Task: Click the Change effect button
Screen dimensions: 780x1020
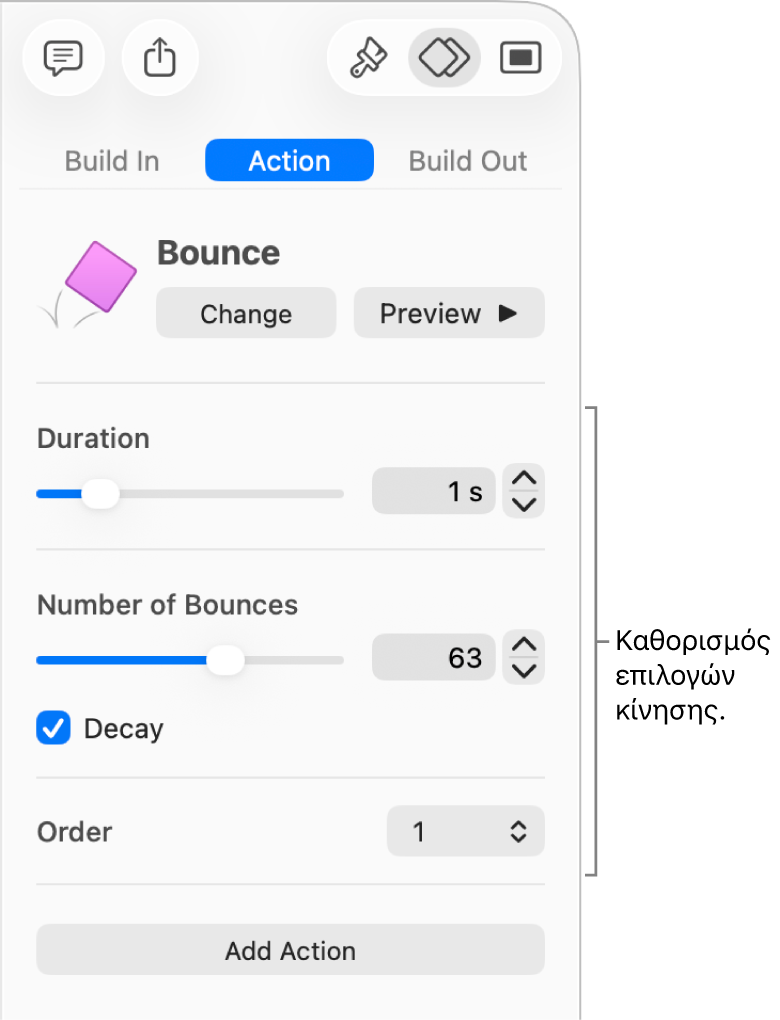Action: click(x=246, y=314)
